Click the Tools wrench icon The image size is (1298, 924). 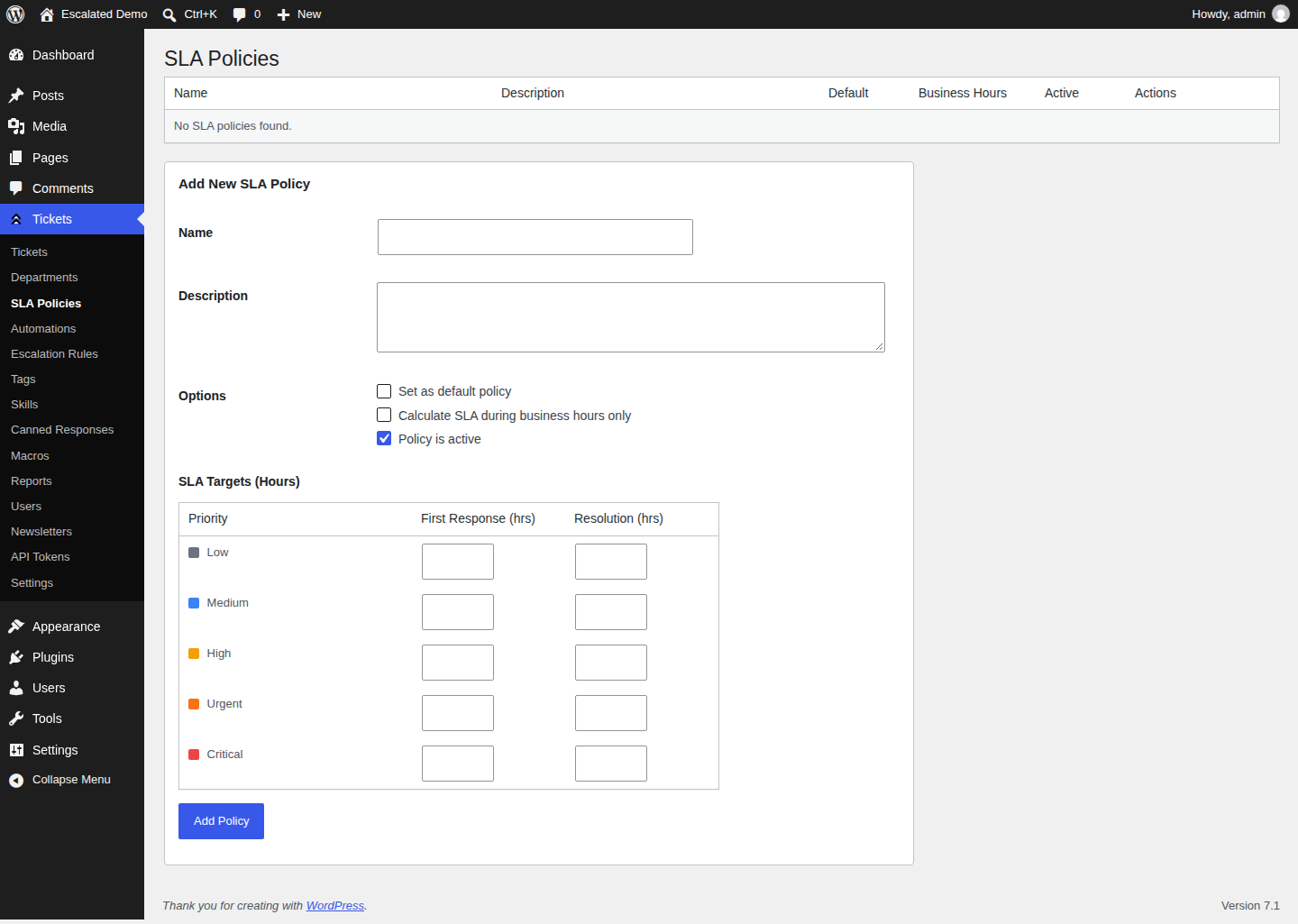(x=16, y=718)
